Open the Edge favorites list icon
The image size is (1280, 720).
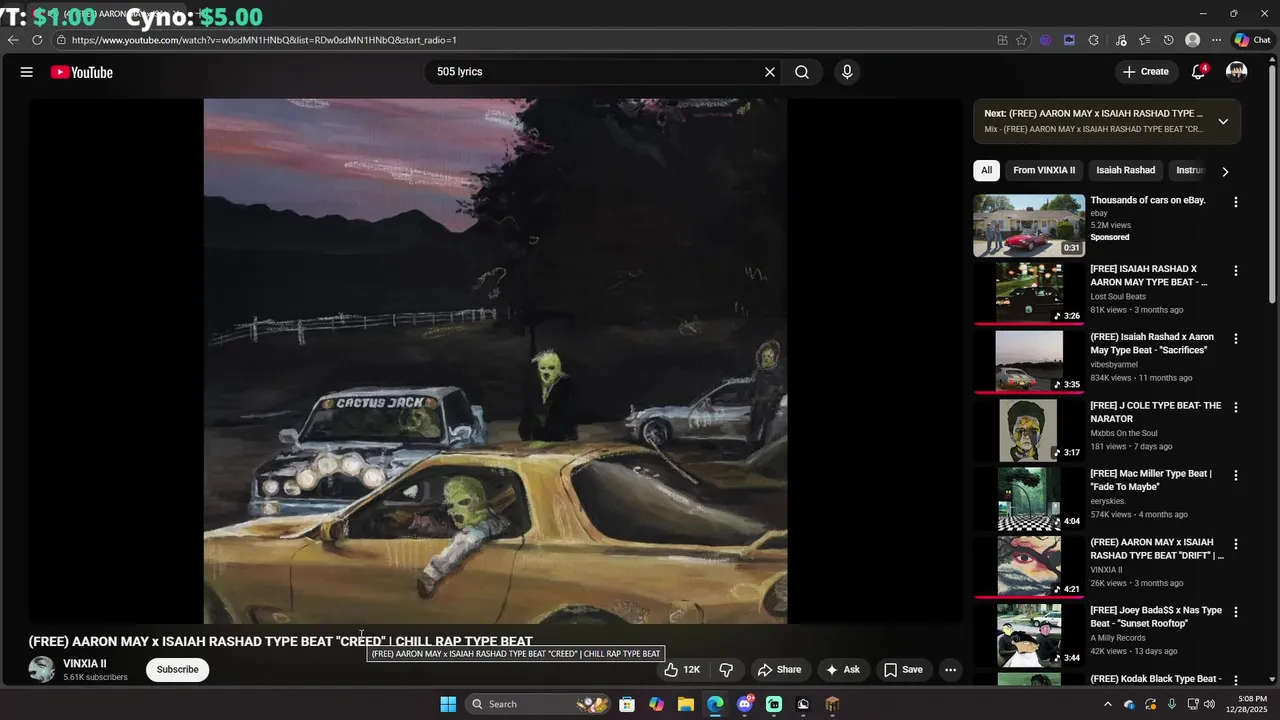coord(1144,40)
